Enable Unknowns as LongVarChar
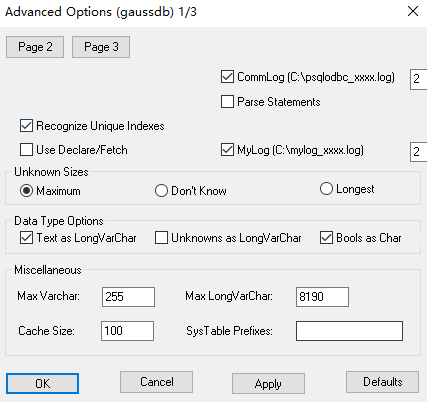 pyautogui.click(x=161, y=238)
